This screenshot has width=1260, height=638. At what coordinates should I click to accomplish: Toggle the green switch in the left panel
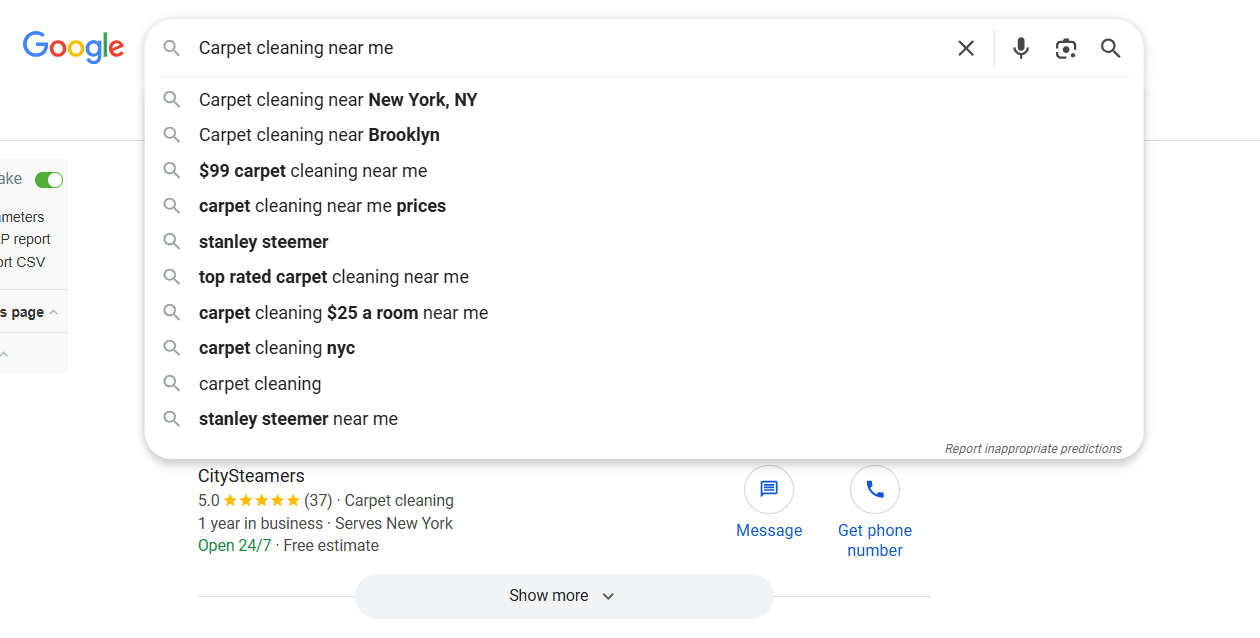click(49, 180)
